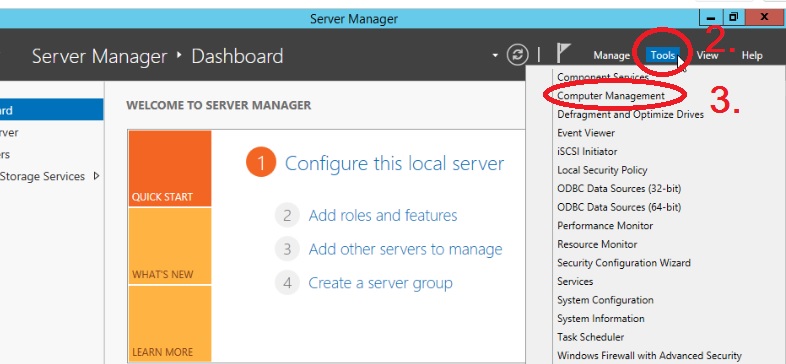Open dropdown arrow left of refresh icon
The width and height of the screenshot is (786, 364).
tap(495, 55)
